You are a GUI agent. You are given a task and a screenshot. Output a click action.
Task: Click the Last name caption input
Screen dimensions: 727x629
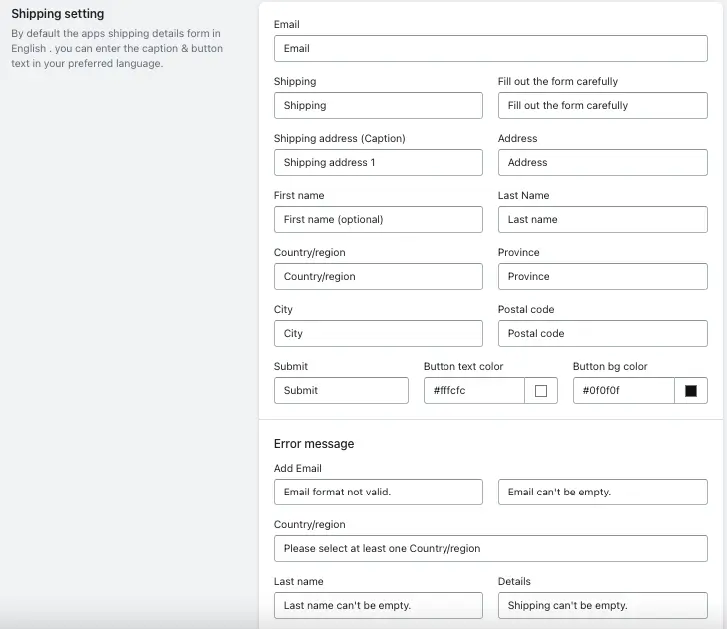[x=602, y=220]
